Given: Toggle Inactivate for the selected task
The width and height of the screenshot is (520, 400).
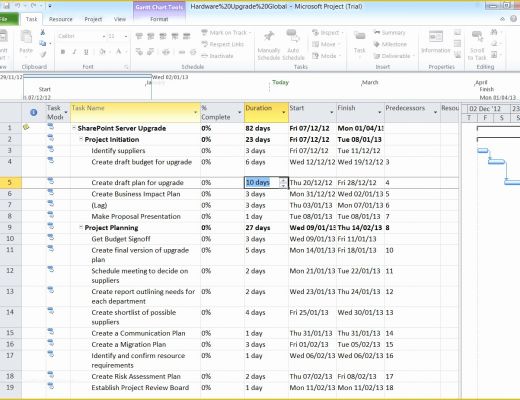Looking at the screenshot, I should 217,56.
